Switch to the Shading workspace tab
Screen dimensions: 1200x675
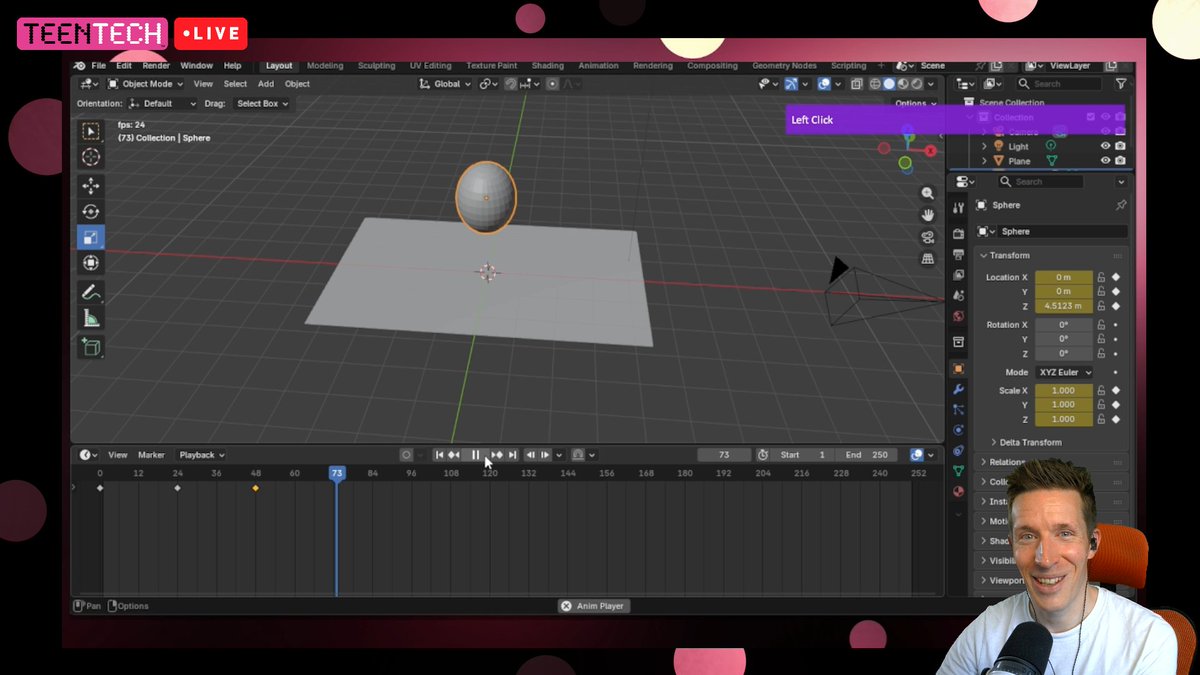point(547,66)
